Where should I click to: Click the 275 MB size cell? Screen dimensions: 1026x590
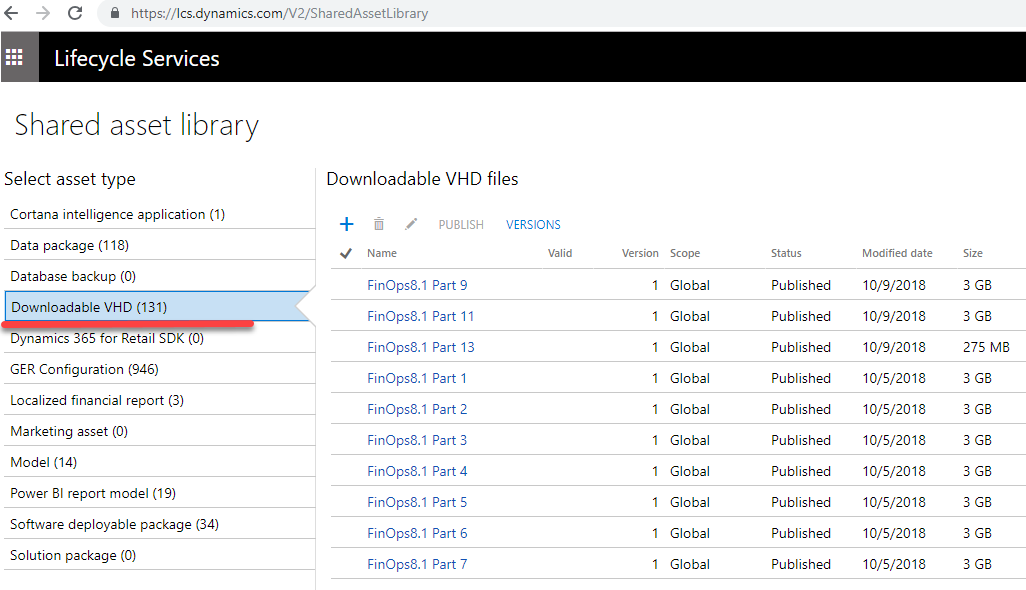986,347
